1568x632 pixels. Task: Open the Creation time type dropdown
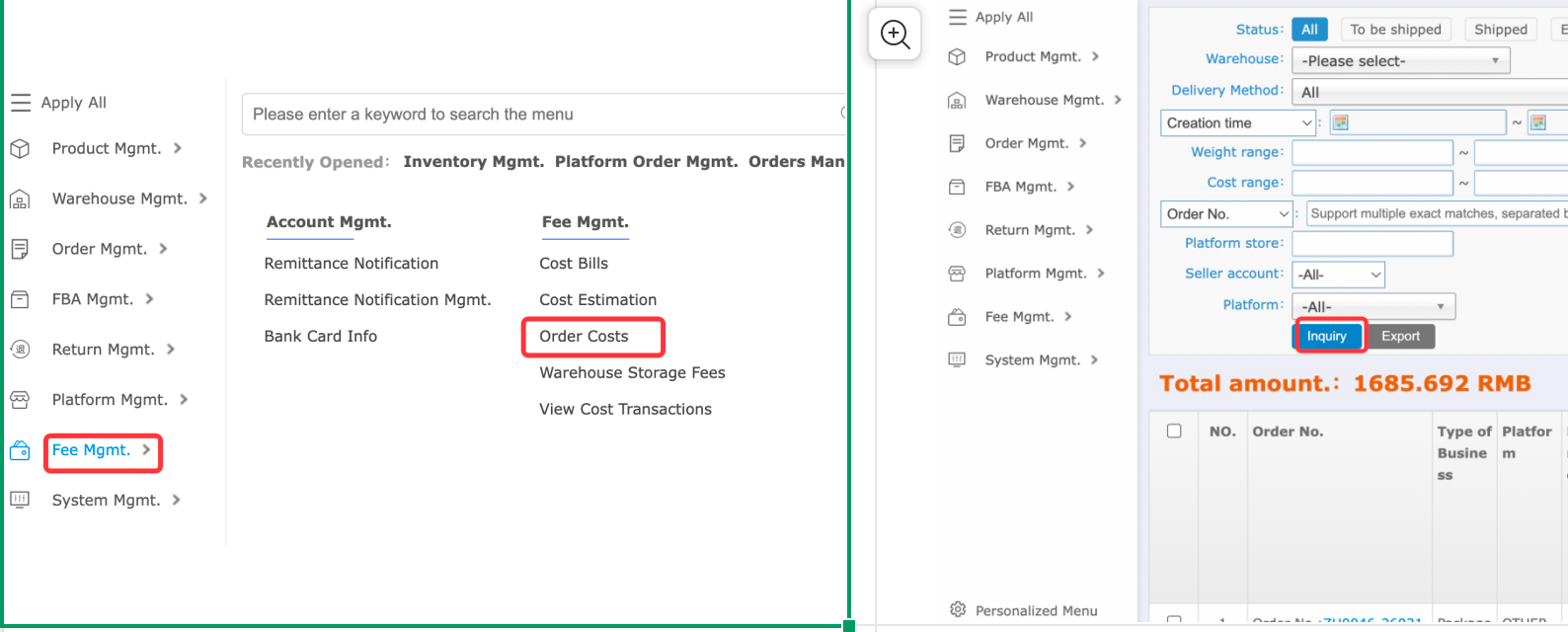click(1237, 123)
